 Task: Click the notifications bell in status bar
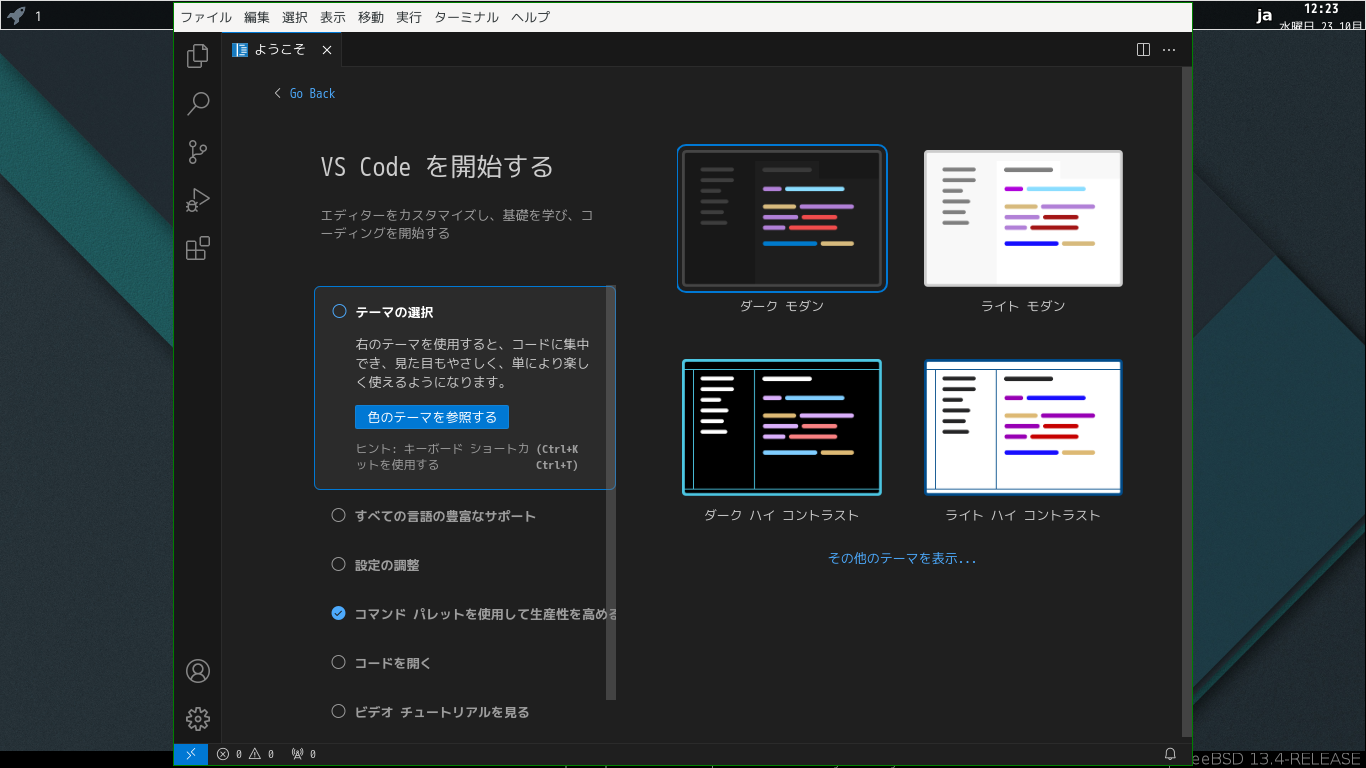click(1170, 754)
